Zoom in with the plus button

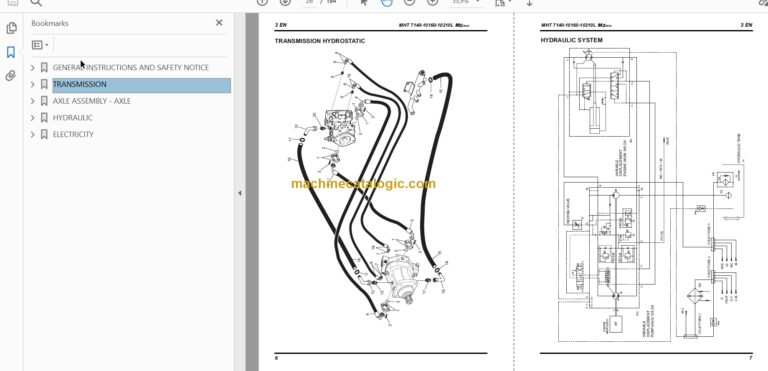(432, 2)
